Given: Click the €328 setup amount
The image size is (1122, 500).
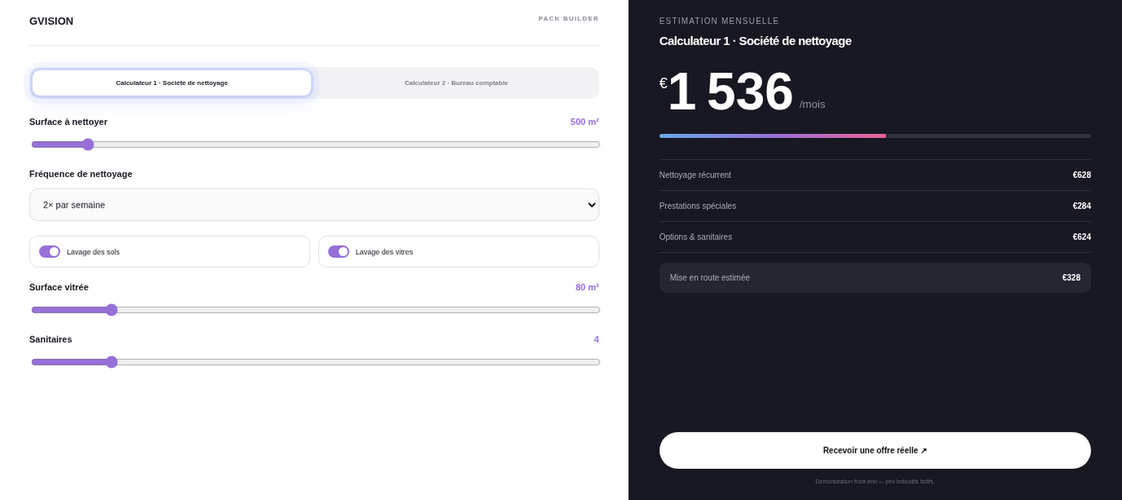Looking at the screenshot, I should coord(1071,278).
